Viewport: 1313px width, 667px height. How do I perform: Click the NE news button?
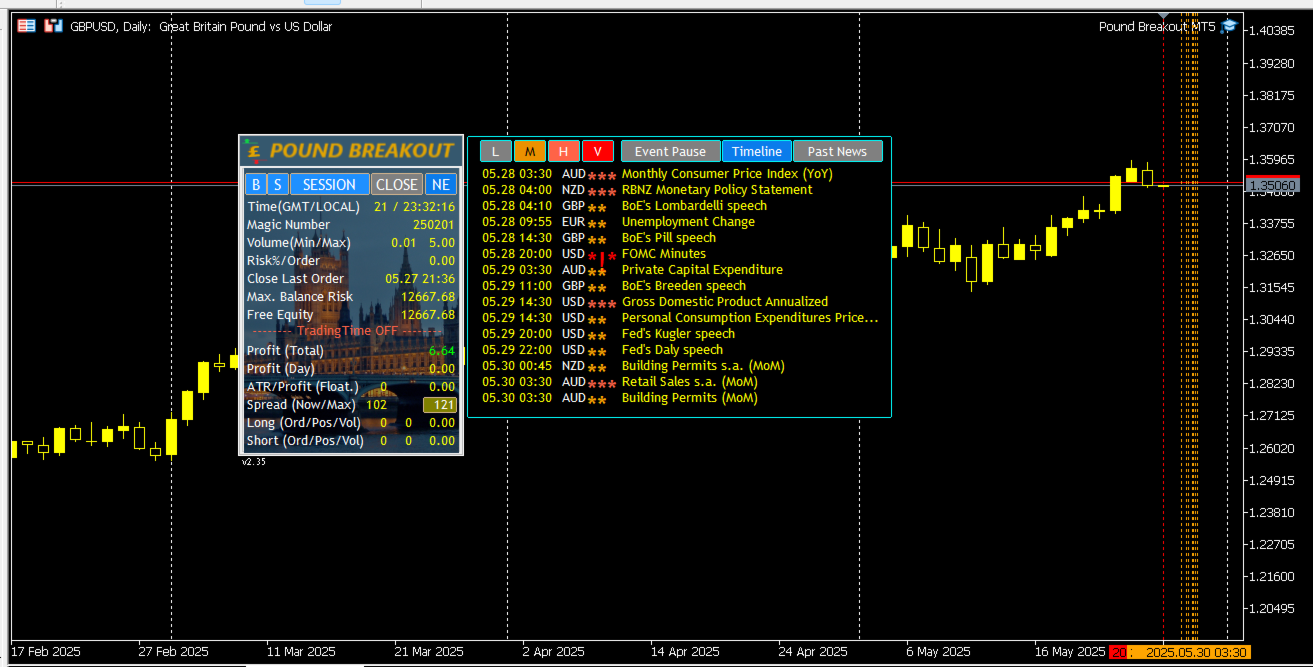(440, 184)
